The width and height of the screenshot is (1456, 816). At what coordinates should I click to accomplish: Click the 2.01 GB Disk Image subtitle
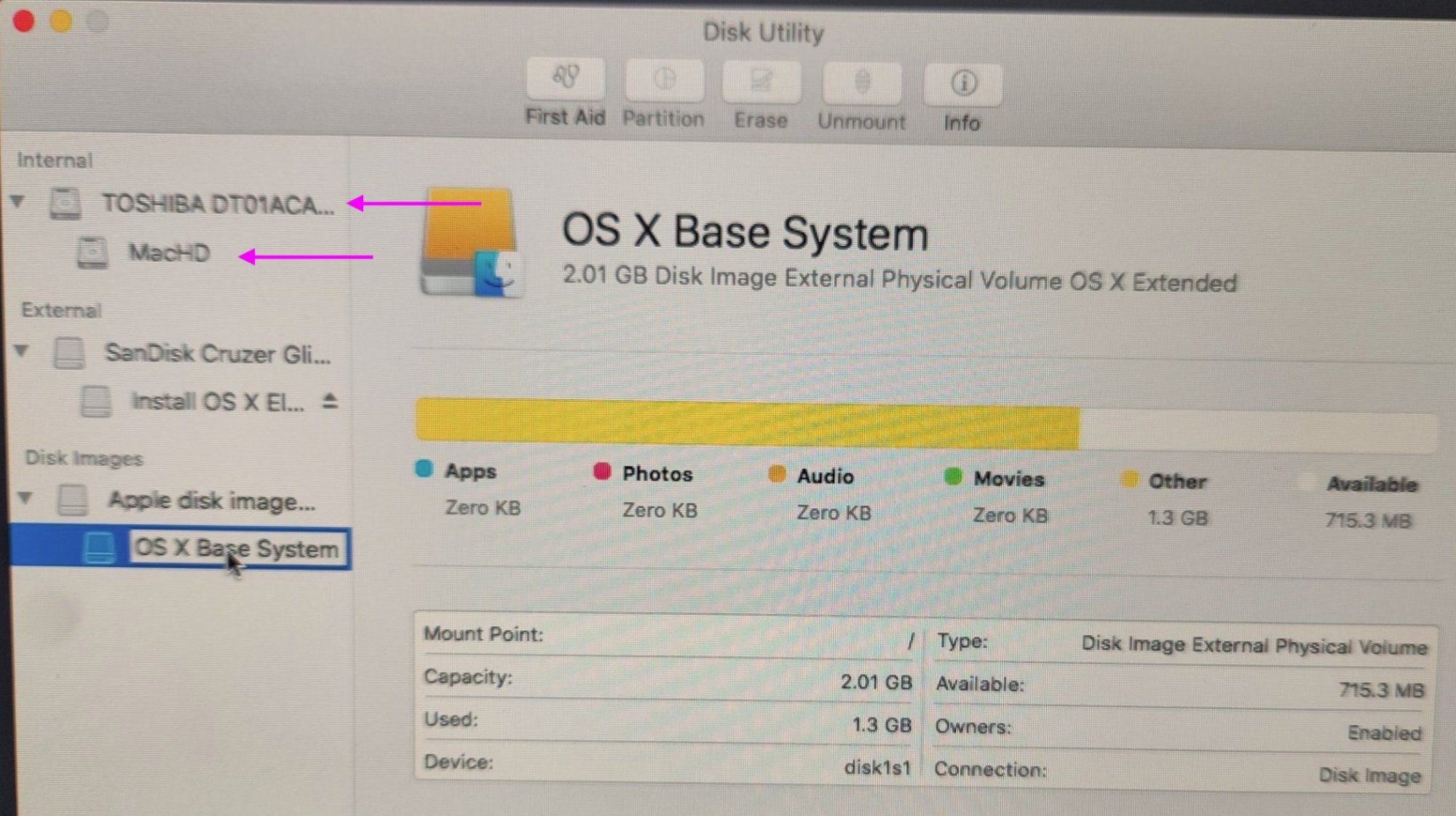click(x=900, y=279)
